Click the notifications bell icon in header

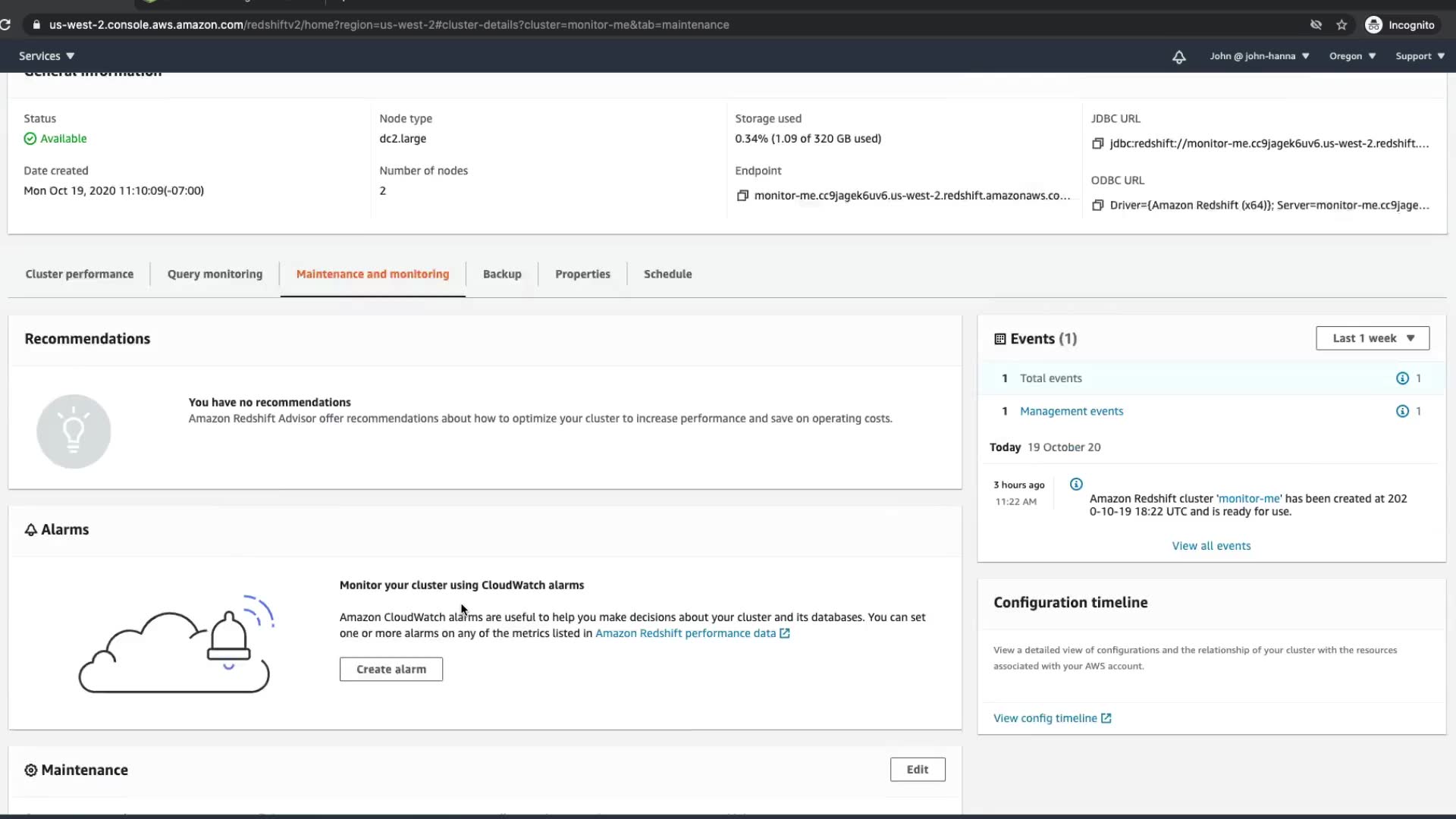pyautogui.click(x=1178, y=57)
